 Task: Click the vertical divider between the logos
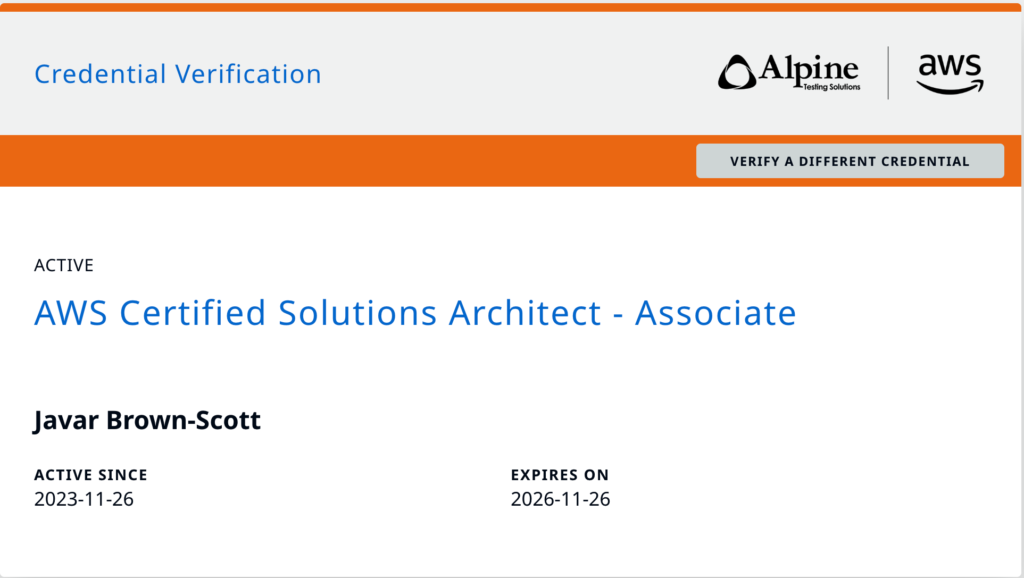[x=888, y=73]
